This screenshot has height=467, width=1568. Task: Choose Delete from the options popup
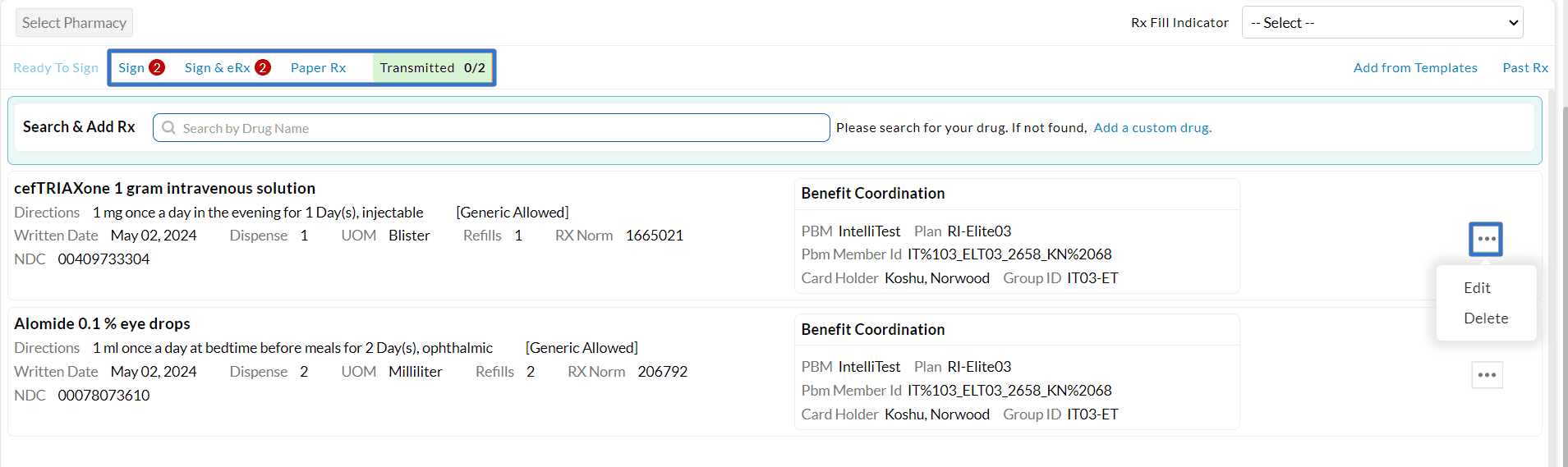1485,318
